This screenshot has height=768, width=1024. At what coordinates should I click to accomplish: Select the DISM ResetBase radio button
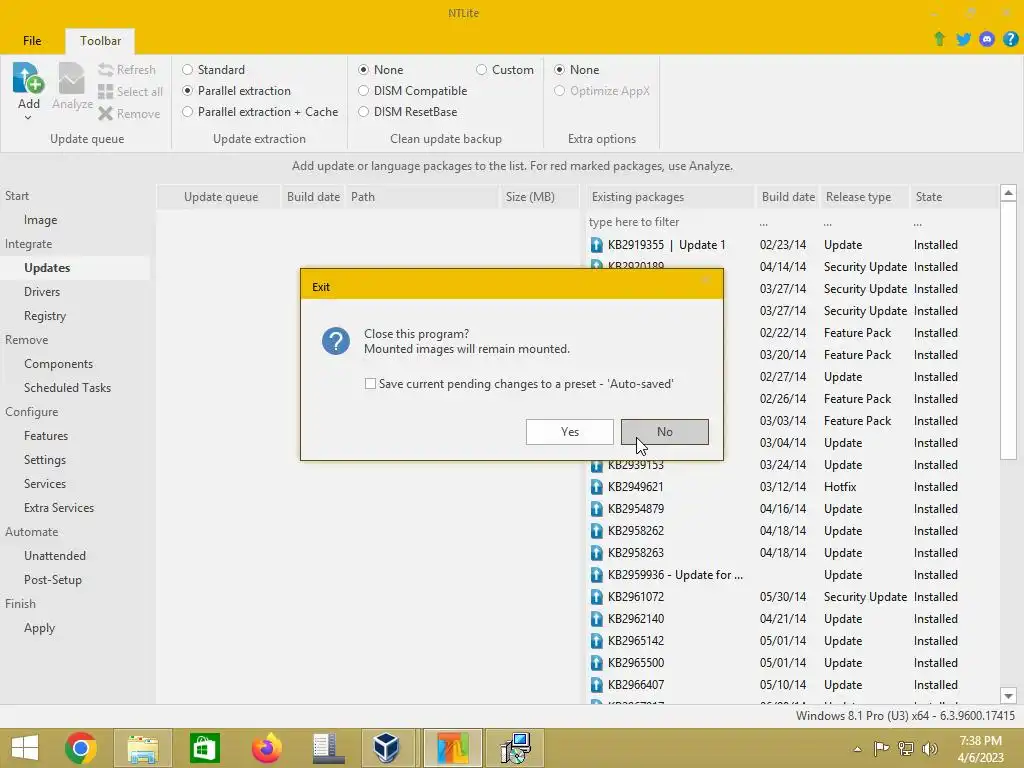point(363,112)
